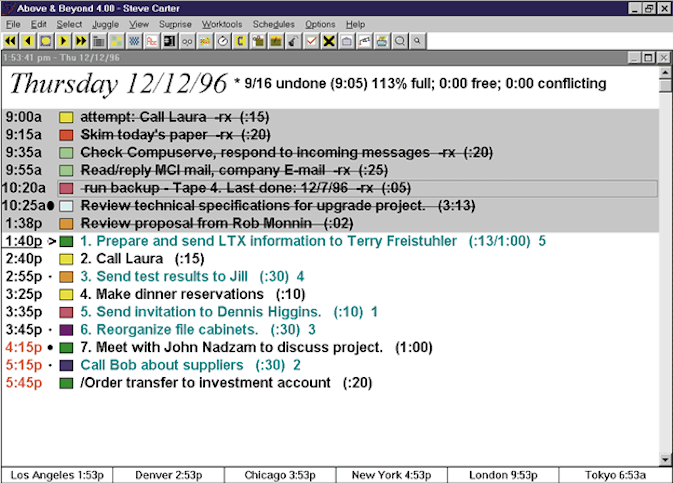The width and height of the screenshot is (673, 483).
Task: Click the black X toolbar icon
Action: pyautogui.click(x=328, y=41)
